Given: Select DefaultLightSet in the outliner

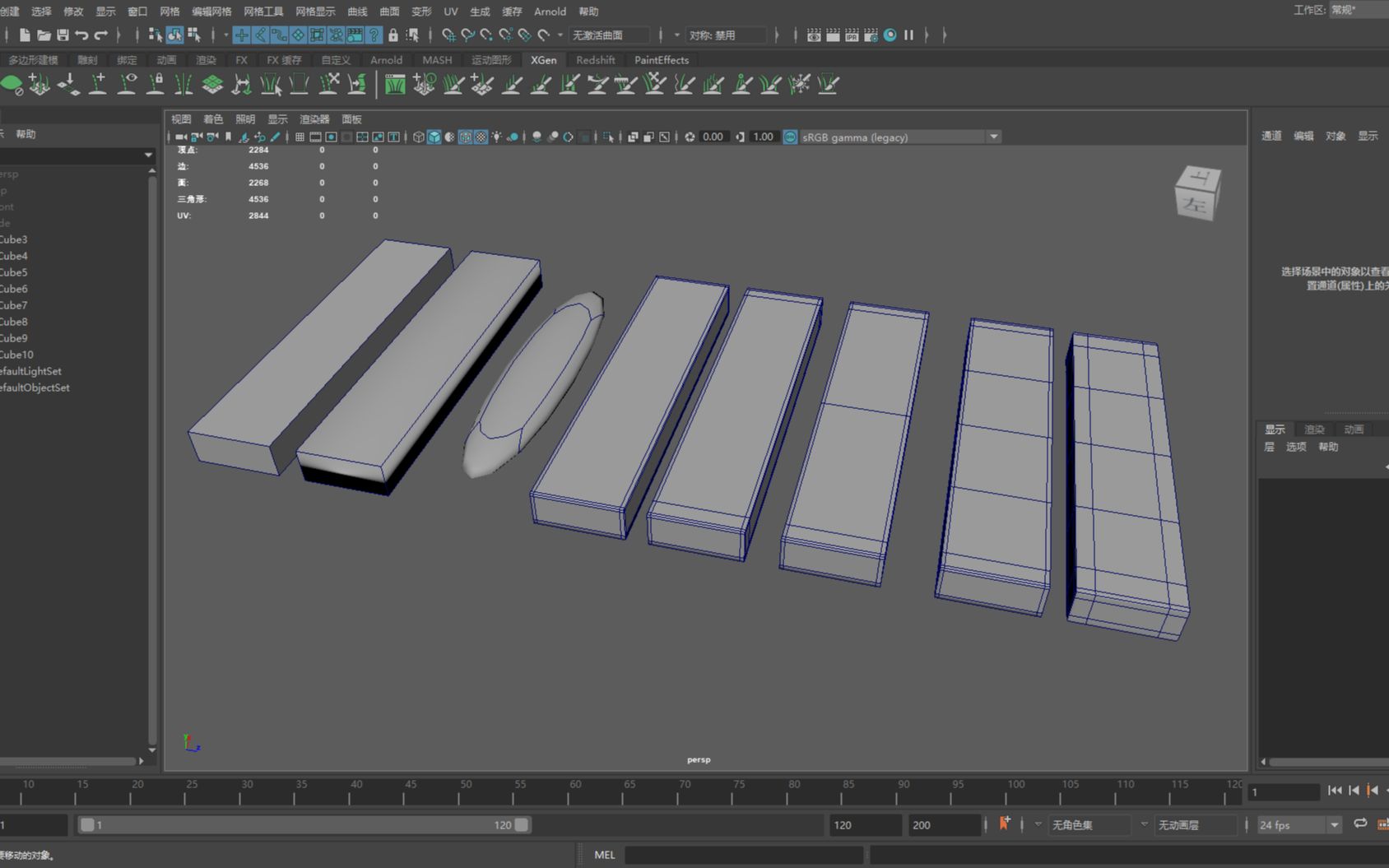Looking at the screenshot, I should 31,371.
